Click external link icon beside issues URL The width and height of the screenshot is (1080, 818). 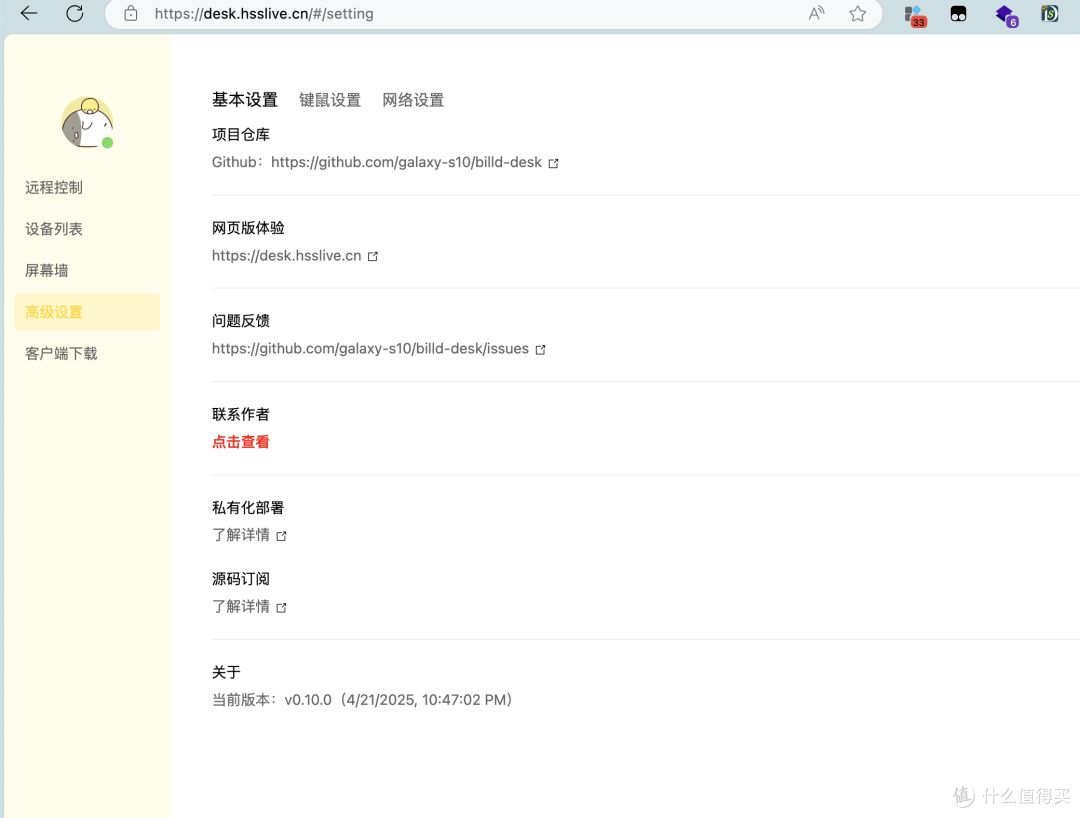pyautogui.click(x=541, y=350)
